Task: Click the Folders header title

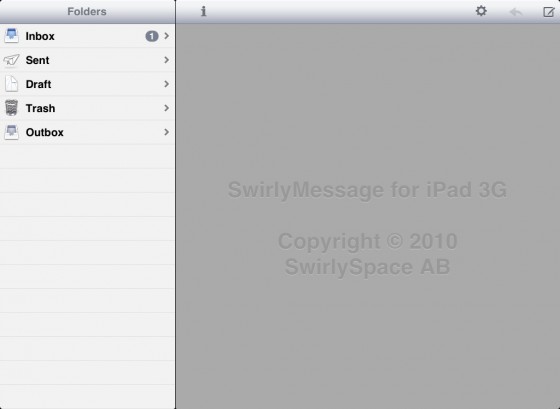Action: click(87, 11)
